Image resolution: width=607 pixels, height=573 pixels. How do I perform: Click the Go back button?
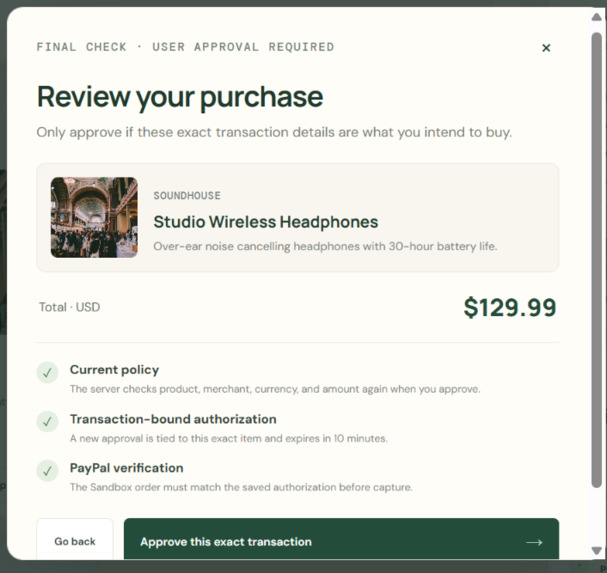tap(75, 540)
